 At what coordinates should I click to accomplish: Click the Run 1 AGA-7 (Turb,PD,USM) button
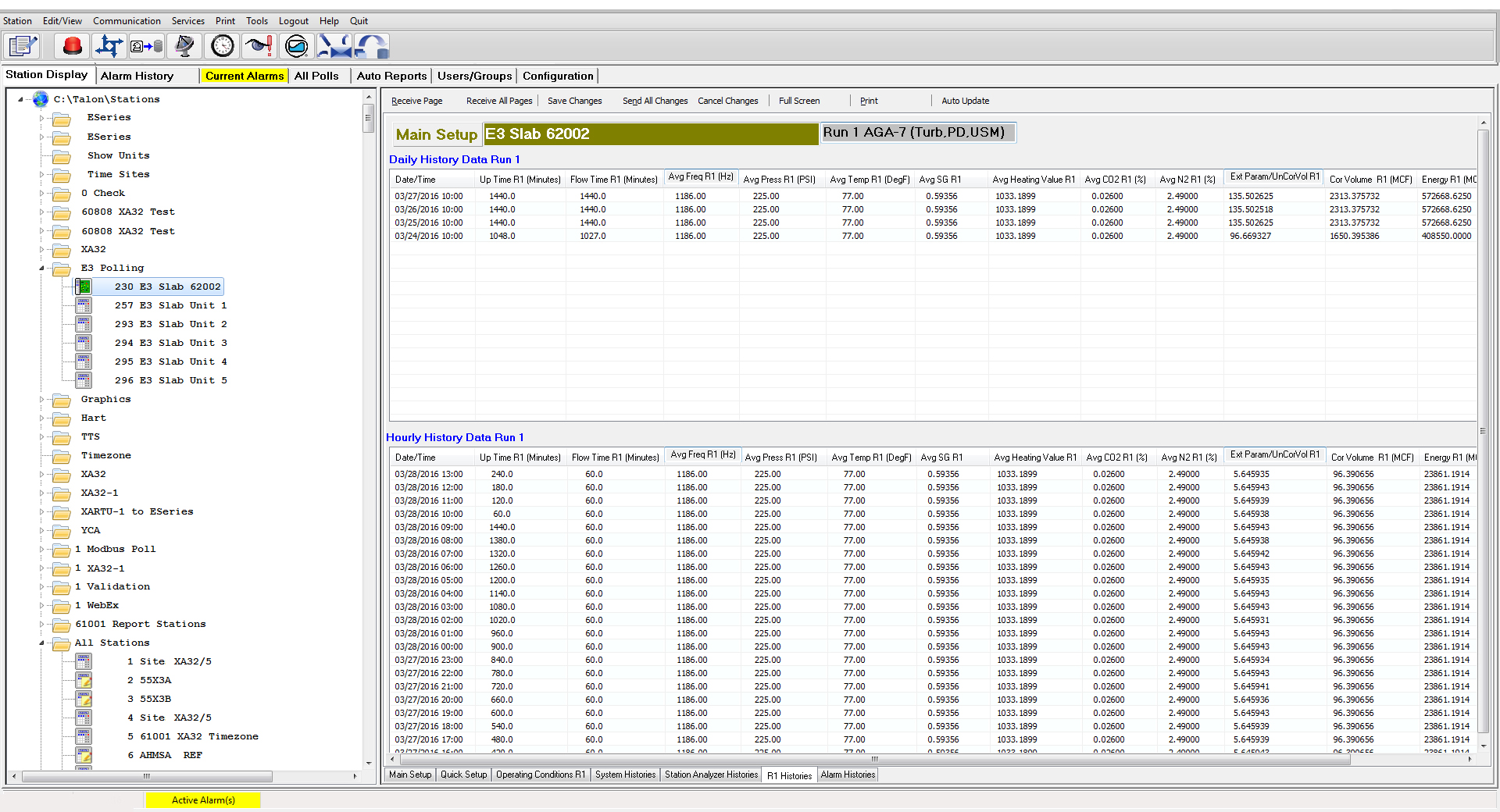pos(917,133)
